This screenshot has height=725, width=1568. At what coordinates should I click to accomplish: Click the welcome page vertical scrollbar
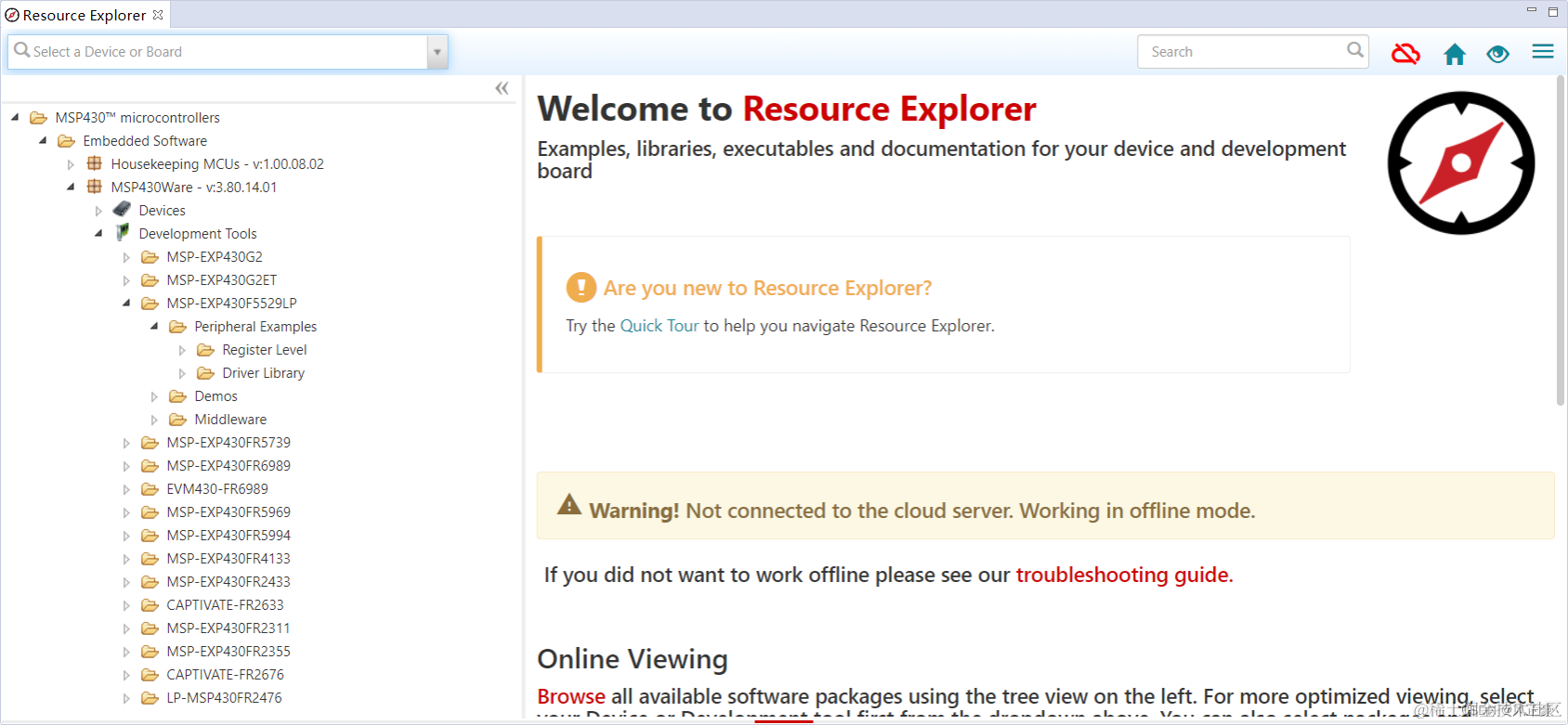click(1561, 241)
